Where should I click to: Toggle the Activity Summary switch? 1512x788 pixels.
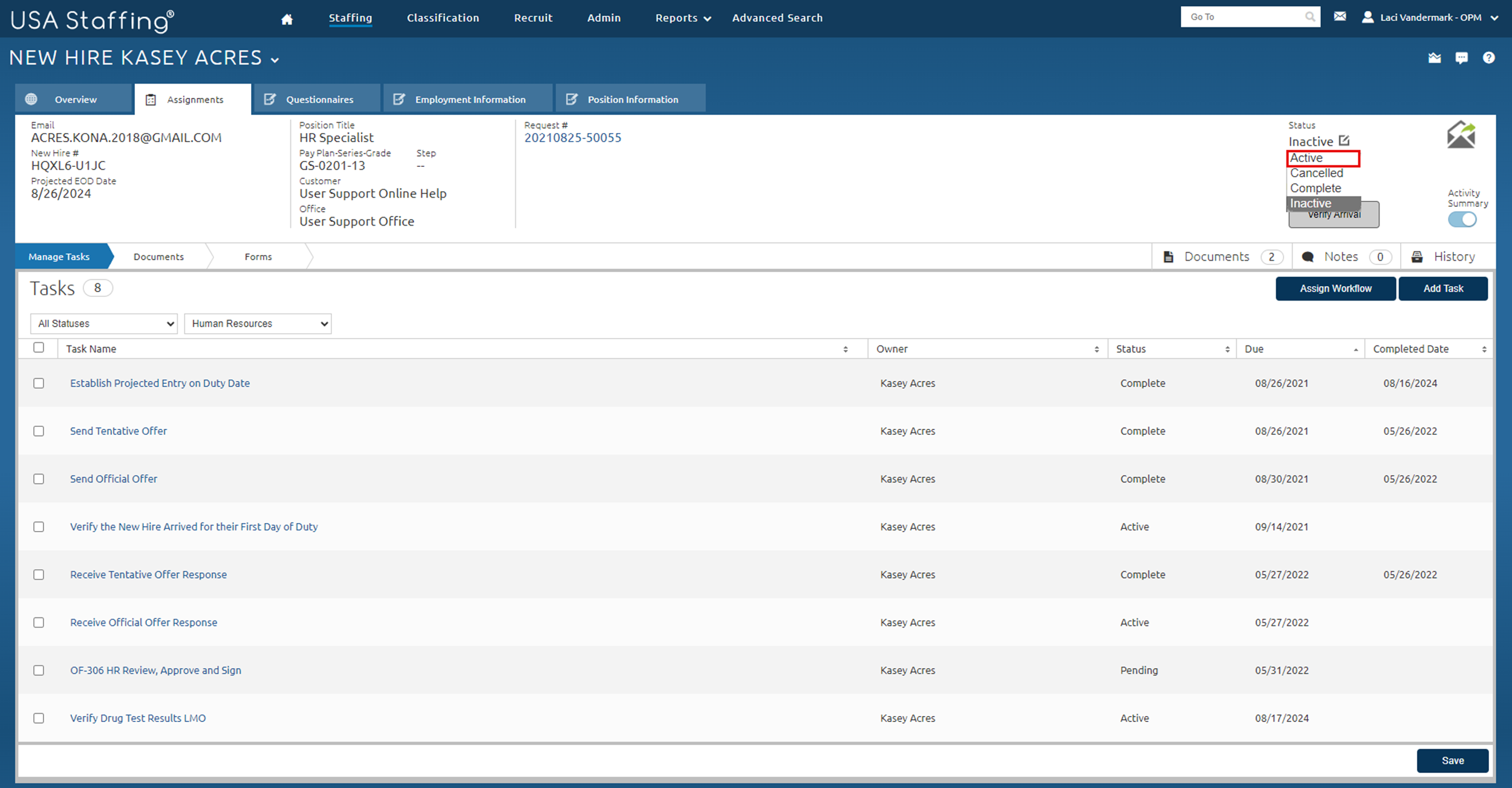click(x=1462, y=220)
